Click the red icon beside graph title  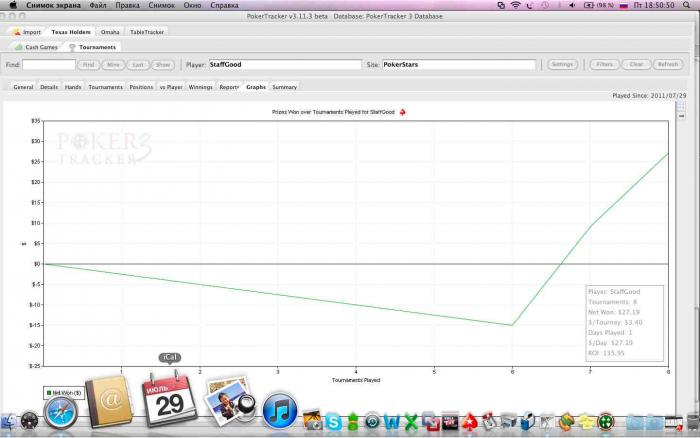tap(402, 112)
